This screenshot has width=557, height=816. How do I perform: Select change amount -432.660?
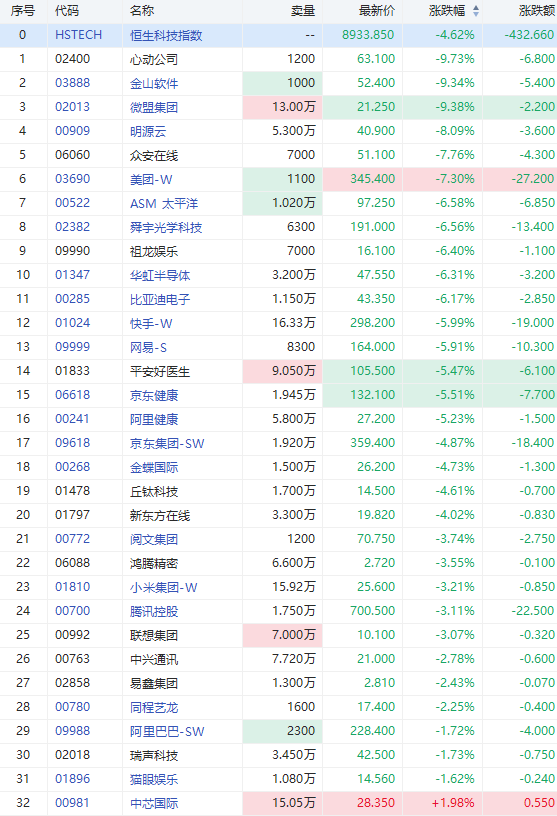[529, 35]
